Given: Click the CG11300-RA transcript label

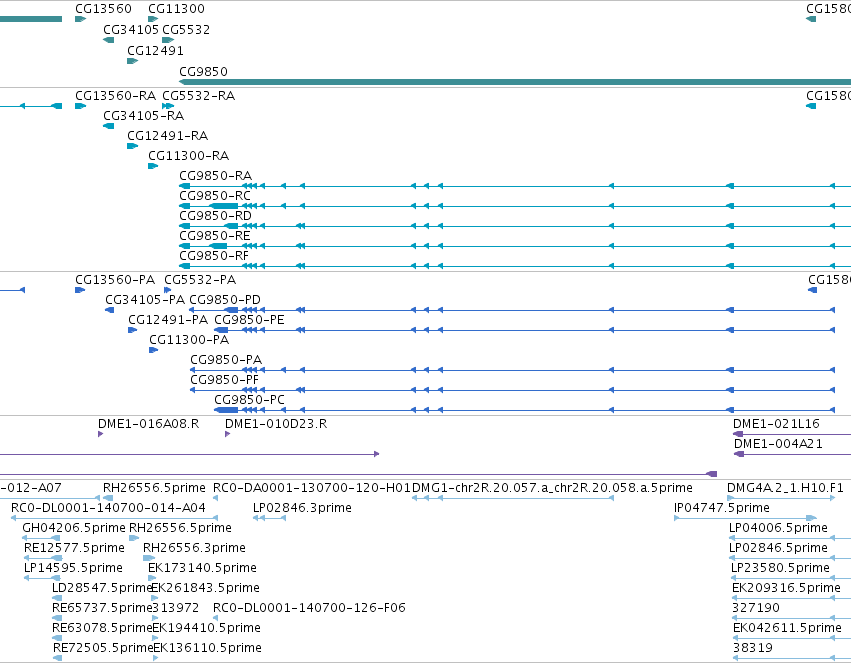Looking at the screenshot, I should pos(189,156).
